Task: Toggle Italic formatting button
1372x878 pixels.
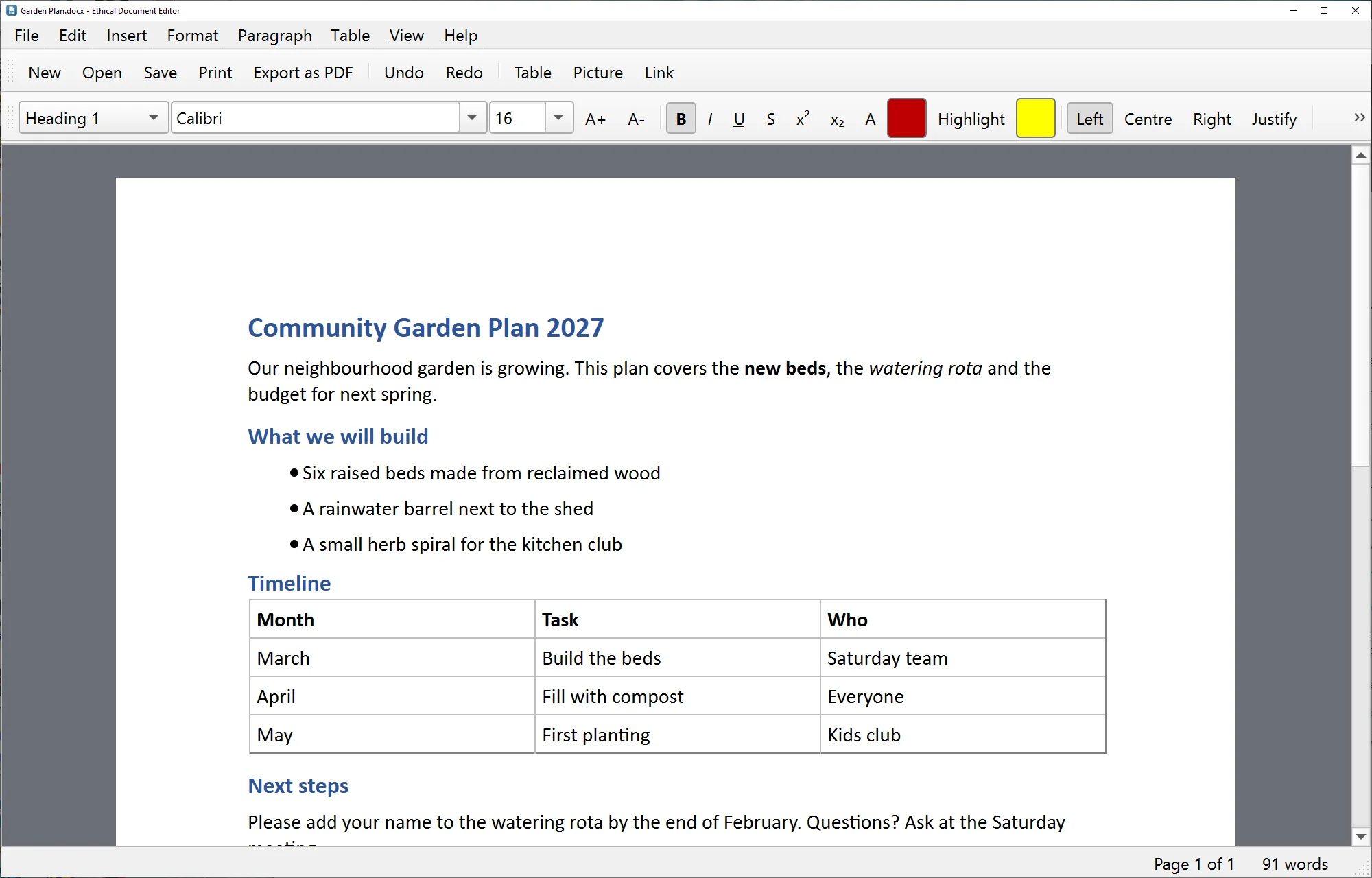Action: [710, 119]
